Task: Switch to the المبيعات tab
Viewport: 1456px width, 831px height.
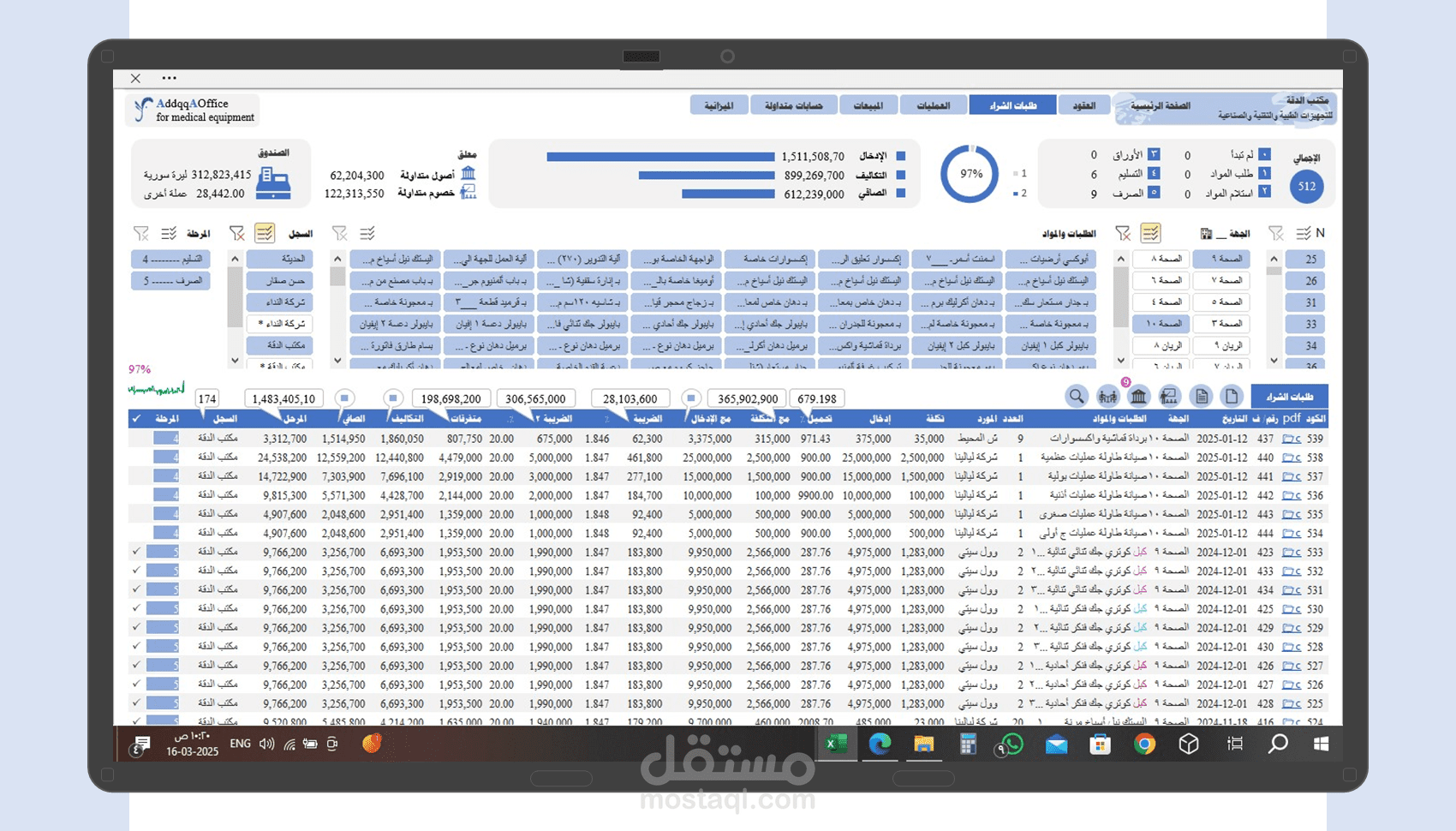Action: click(x=868, y=105)
